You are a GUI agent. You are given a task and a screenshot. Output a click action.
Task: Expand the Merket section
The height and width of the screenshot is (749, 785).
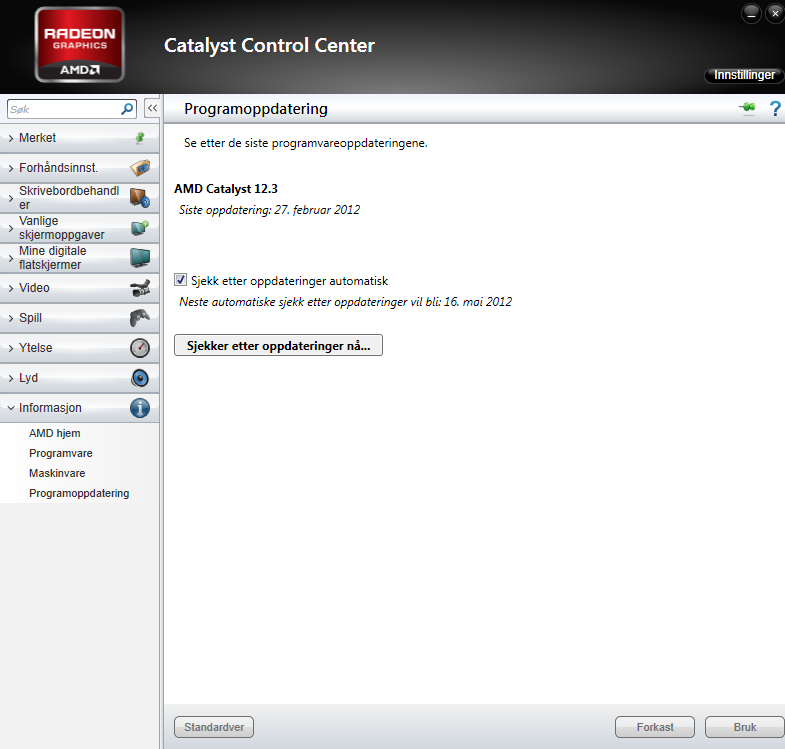(x=11, y=139)
